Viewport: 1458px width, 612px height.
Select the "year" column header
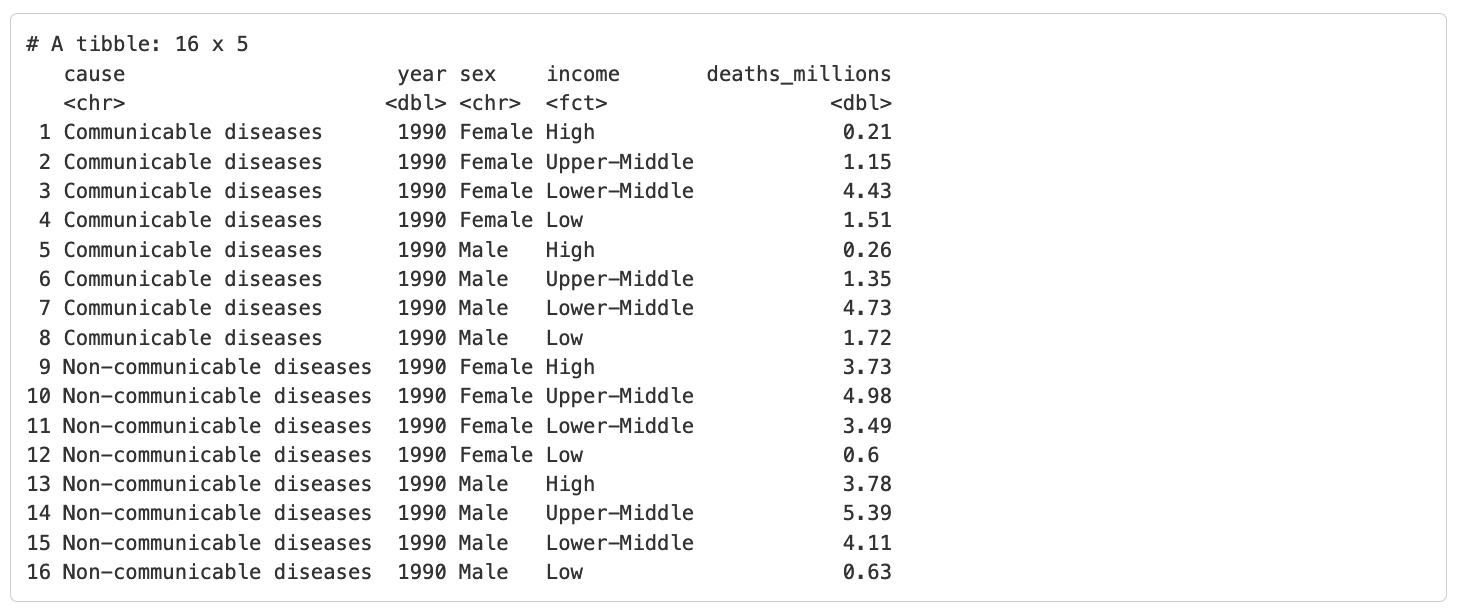pyautogui.click(x=421, y=74)
